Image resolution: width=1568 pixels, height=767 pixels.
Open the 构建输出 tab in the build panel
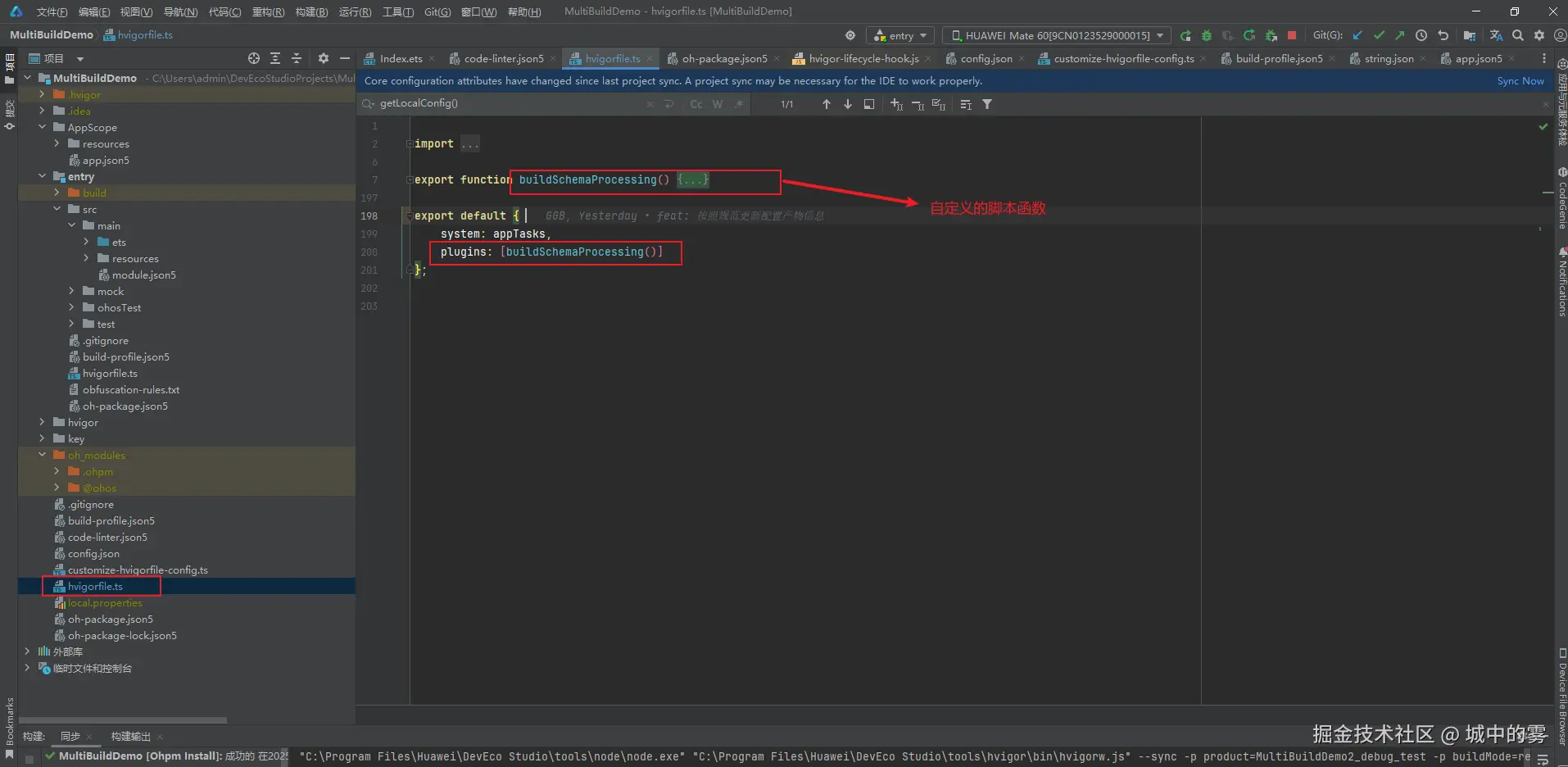(131, 737)
